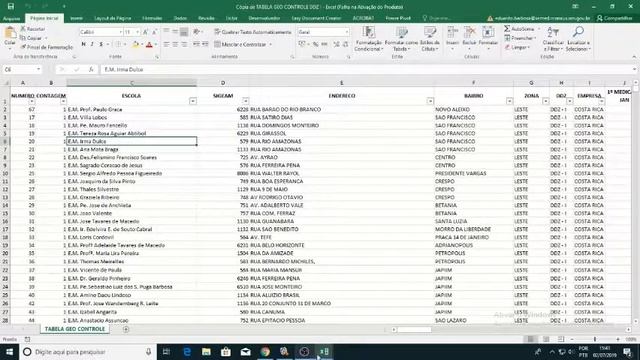
Task: Click Mesclar e Centralizar button
Action: click(240, 44)
